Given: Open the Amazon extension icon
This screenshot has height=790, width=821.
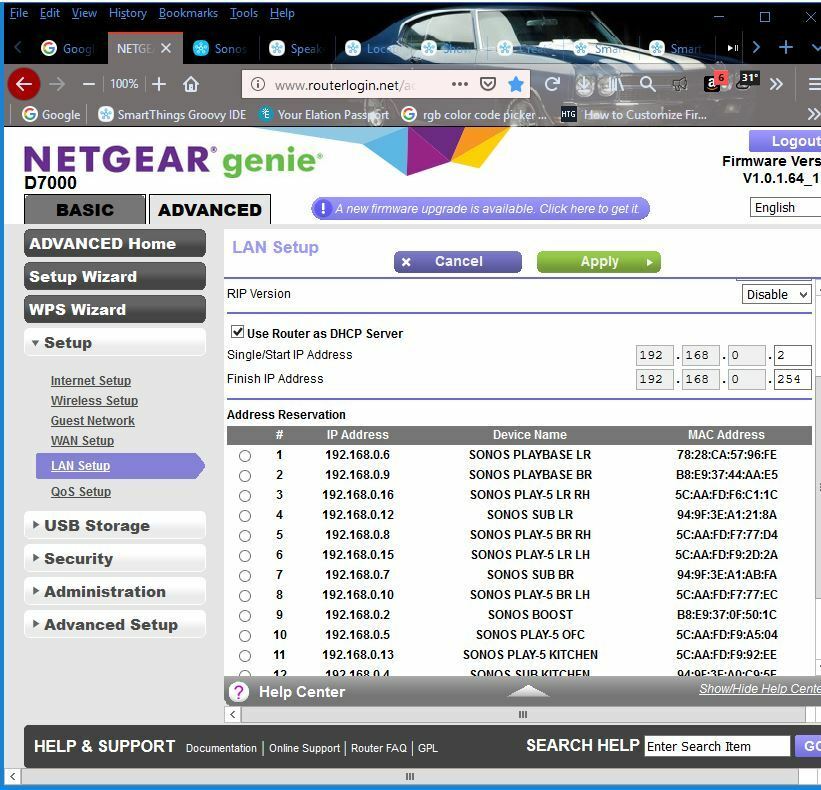Looking at the screenshot, I should (x=713, y=83).
